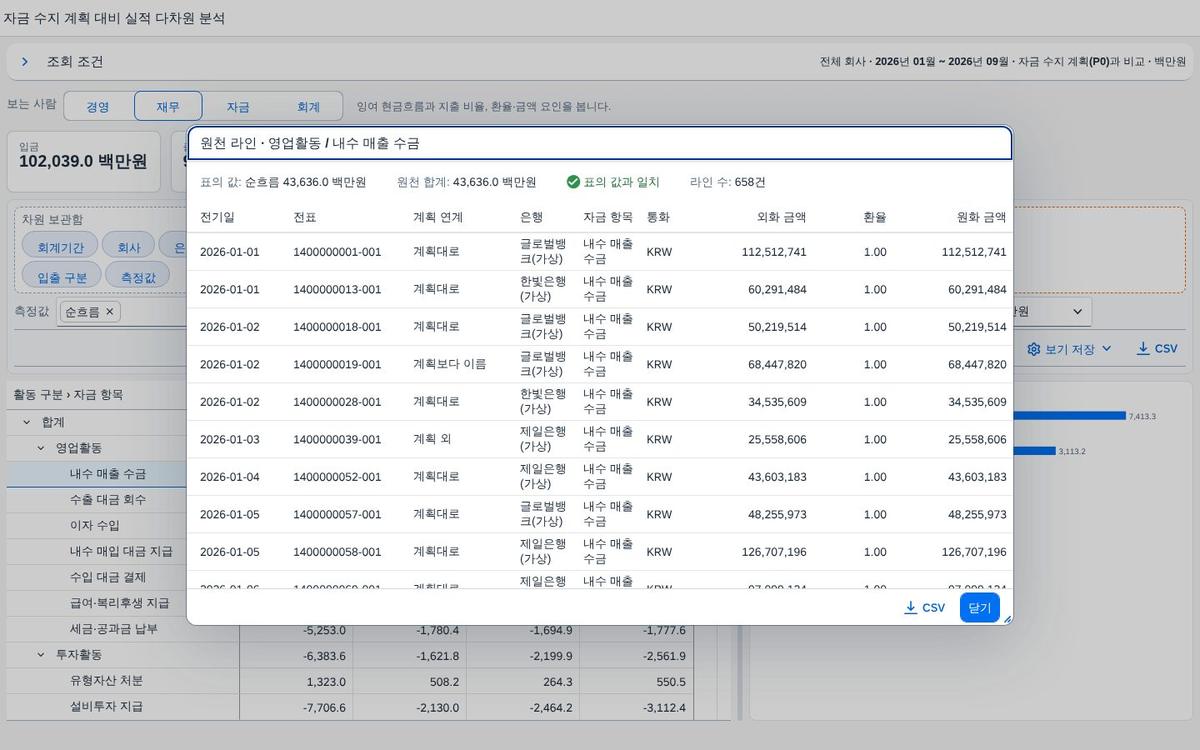Click the chart bar labeled 7,413.3
Image resolution: width=1200 pixels, height=750 pixels.
click(x=1069, y=416)
